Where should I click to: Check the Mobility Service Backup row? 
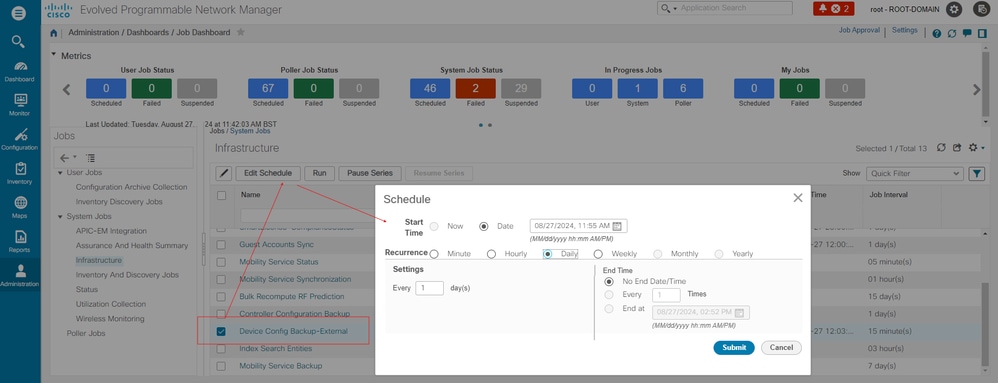click(221, 366)
